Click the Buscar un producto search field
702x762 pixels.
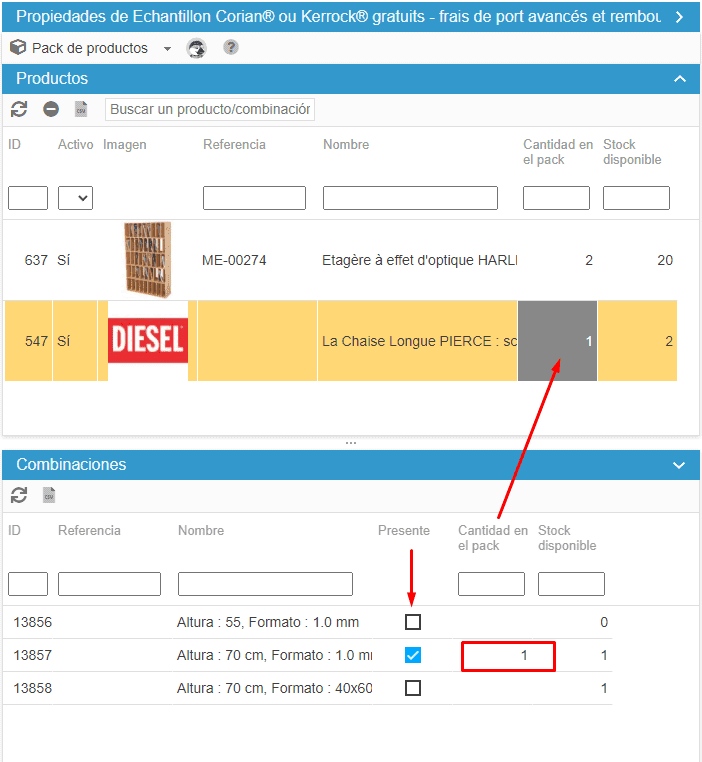pos(210,109)
